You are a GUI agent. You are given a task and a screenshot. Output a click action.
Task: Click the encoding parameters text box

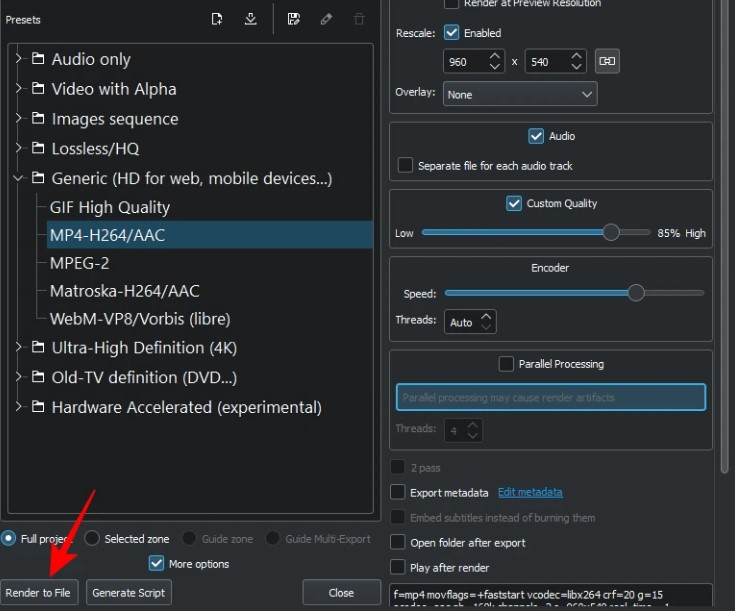(550, 595)
